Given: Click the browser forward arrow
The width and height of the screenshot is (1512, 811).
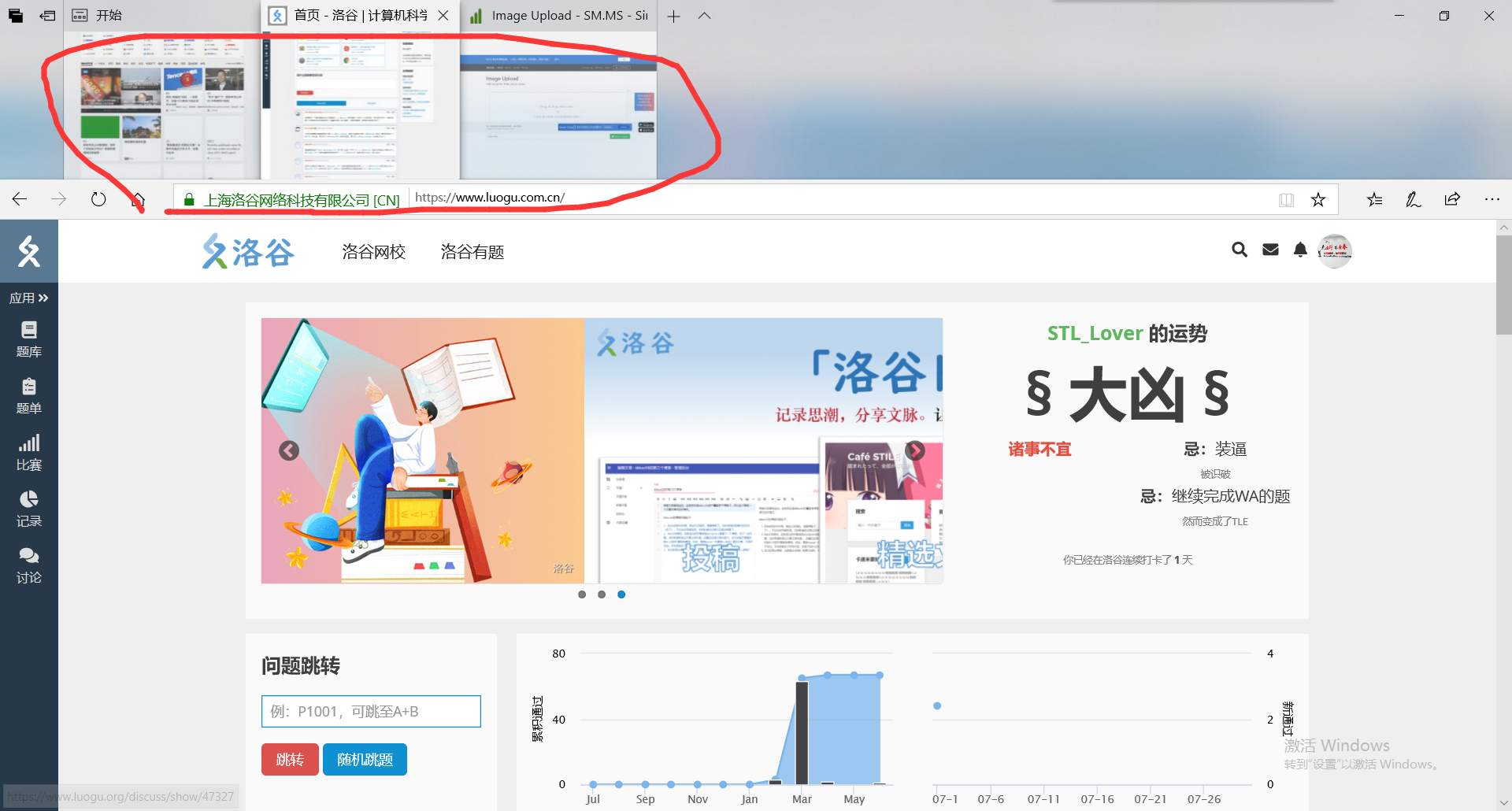Looking at the screenshot, I should (x=59, y=199).
